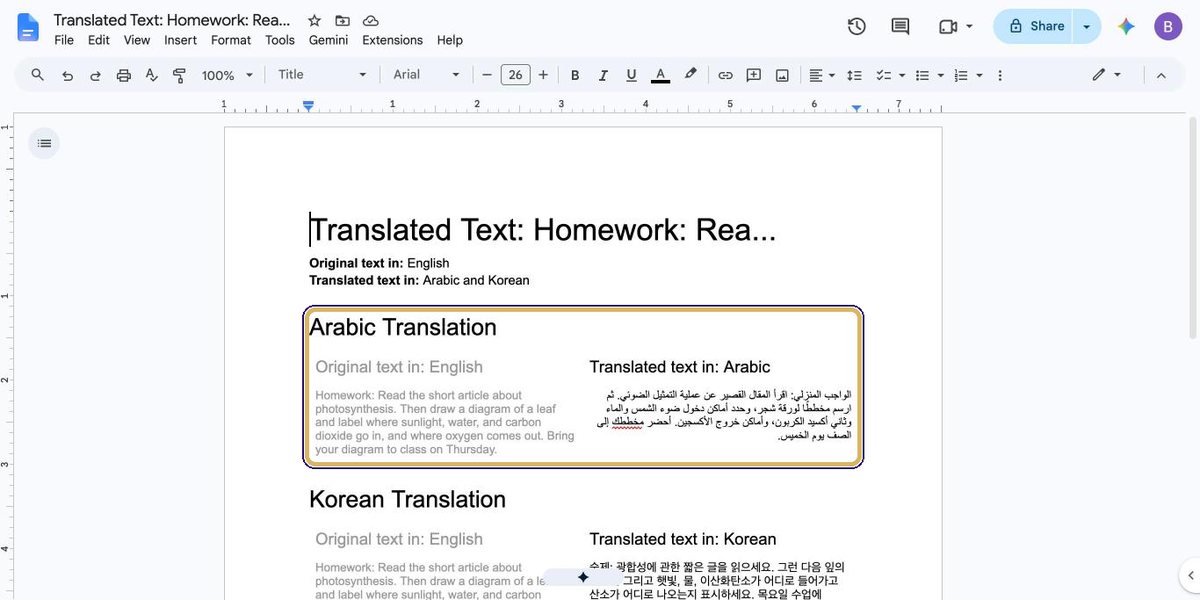Toggle italic formatting

coord(603,75)
